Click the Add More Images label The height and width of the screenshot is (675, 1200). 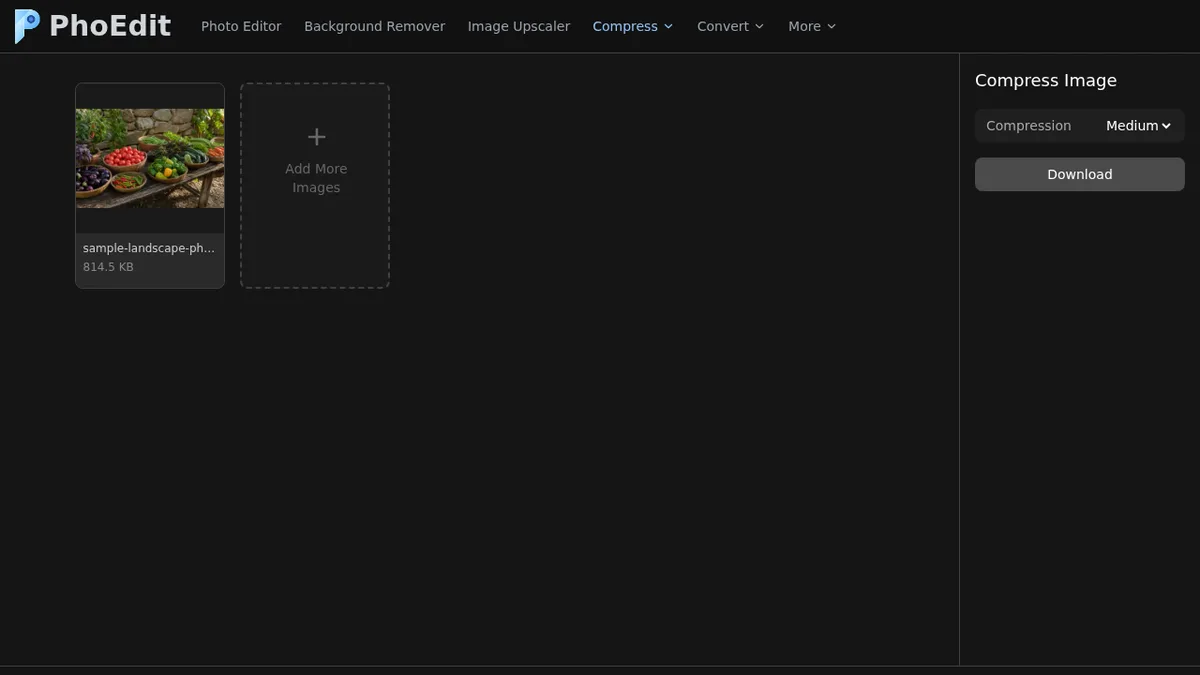tap(316, 178)
